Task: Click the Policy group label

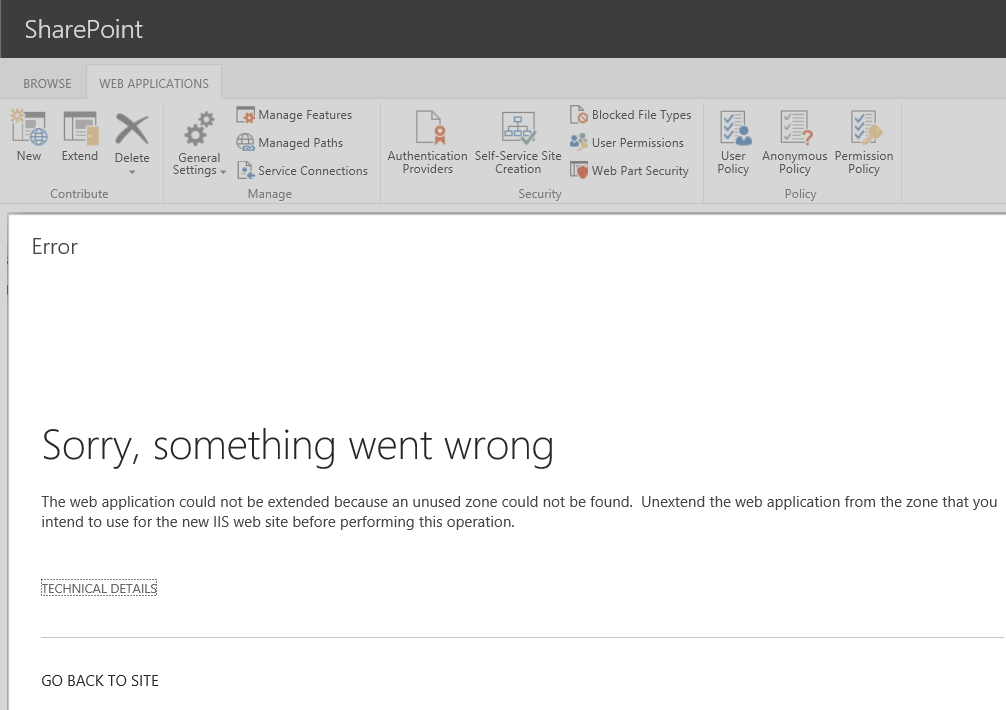Action: pyautogui.click(x=800, y=194)
